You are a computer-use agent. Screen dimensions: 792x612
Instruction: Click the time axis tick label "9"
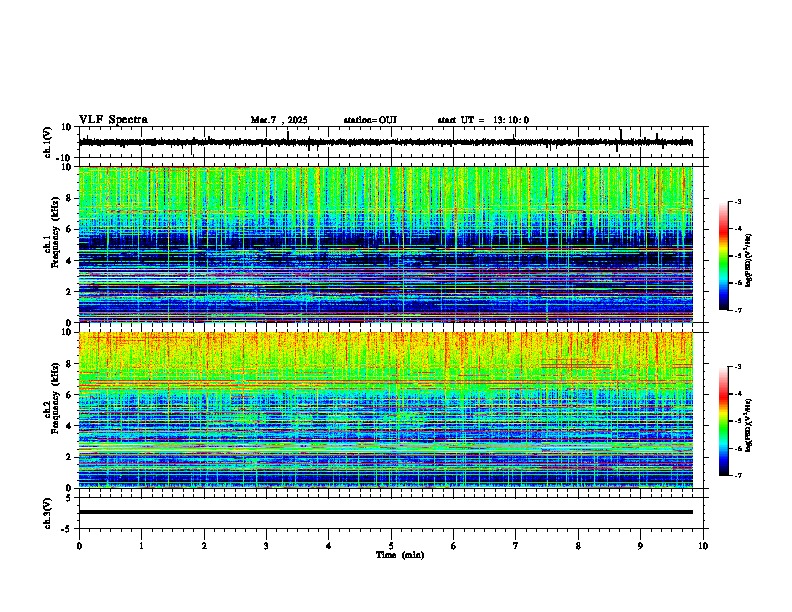tap(640, 546)
